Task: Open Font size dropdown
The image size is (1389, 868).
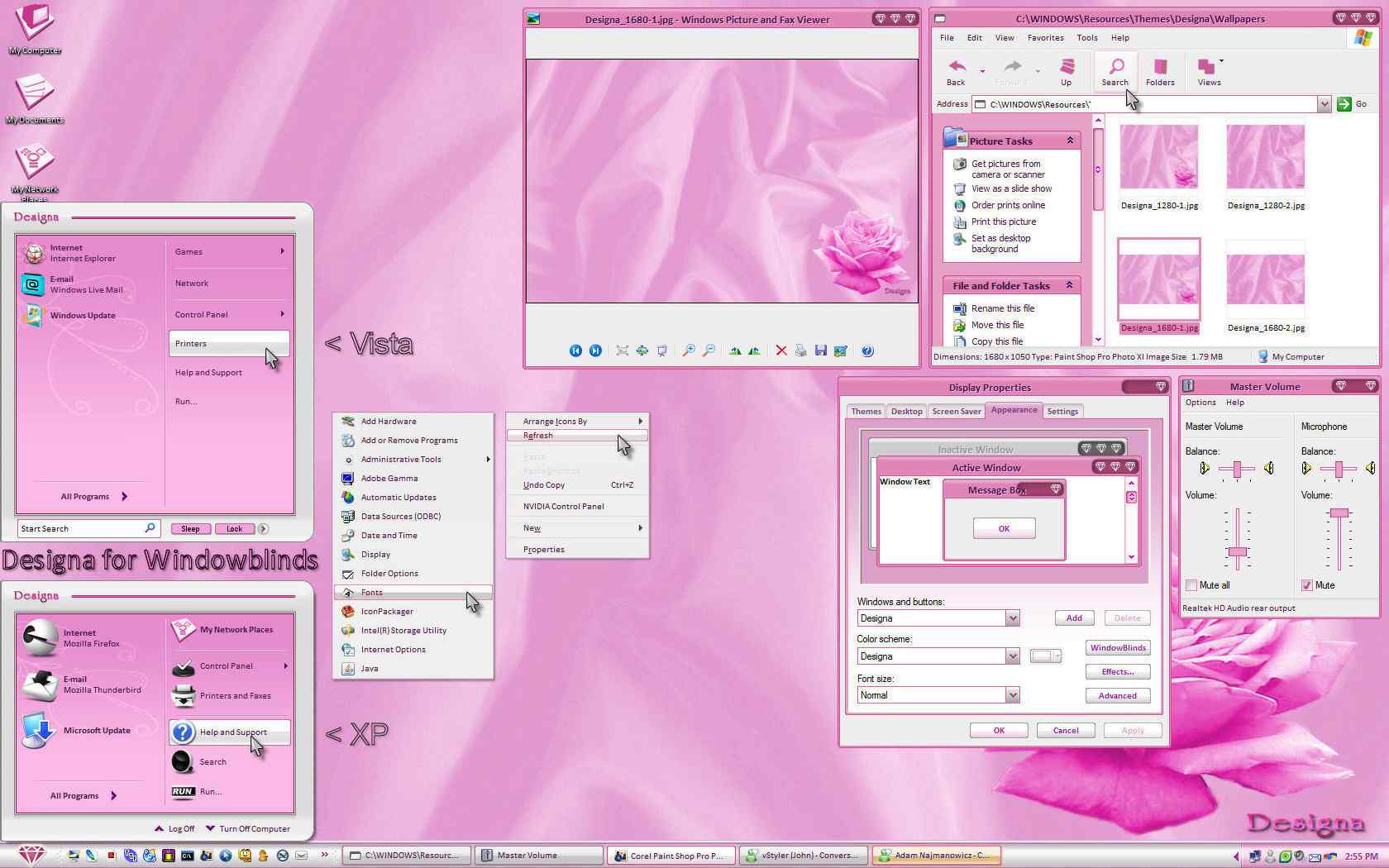Action: pos(1012,695)
